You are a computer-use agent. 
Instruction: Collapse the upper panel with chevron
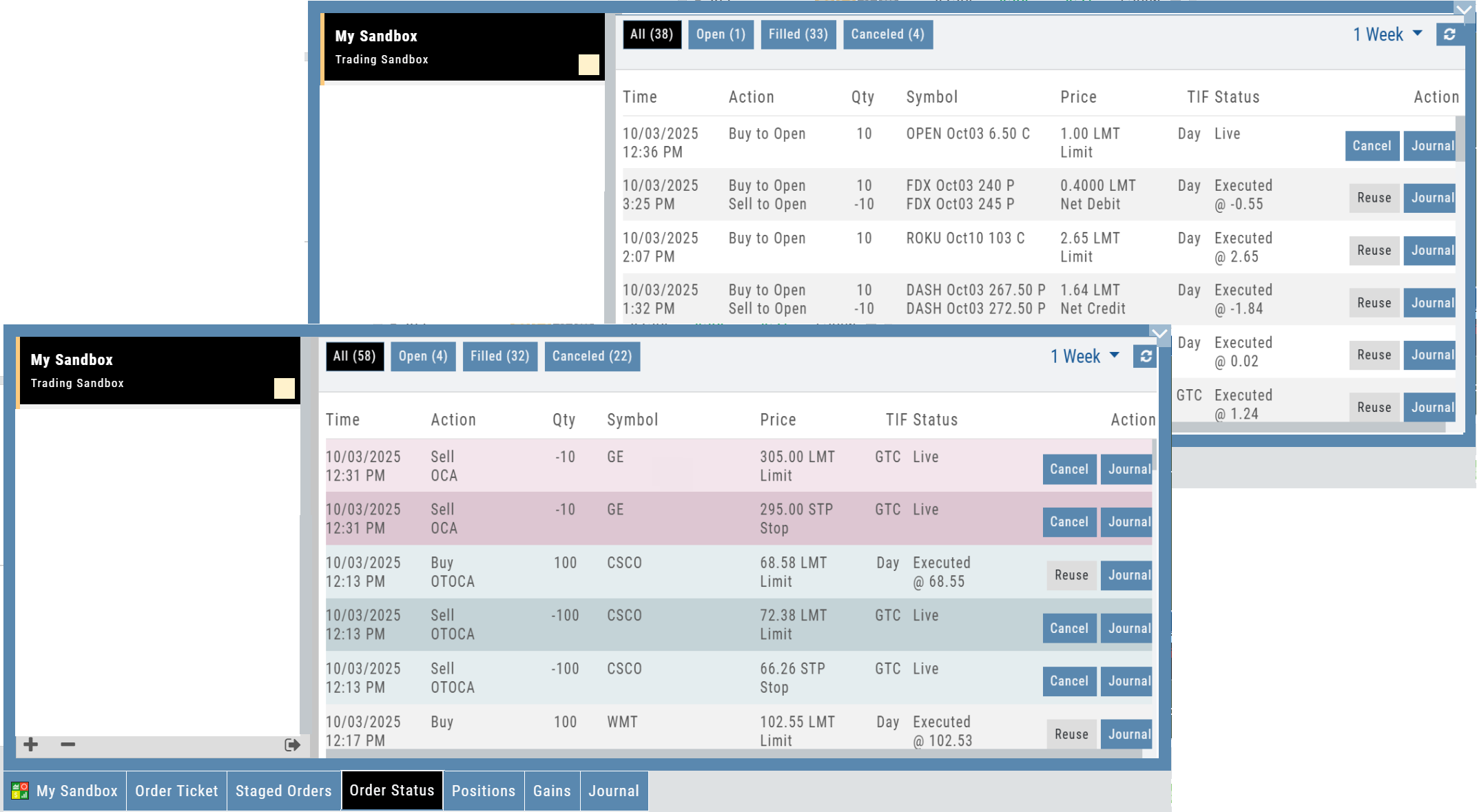tap(1463, 10)
